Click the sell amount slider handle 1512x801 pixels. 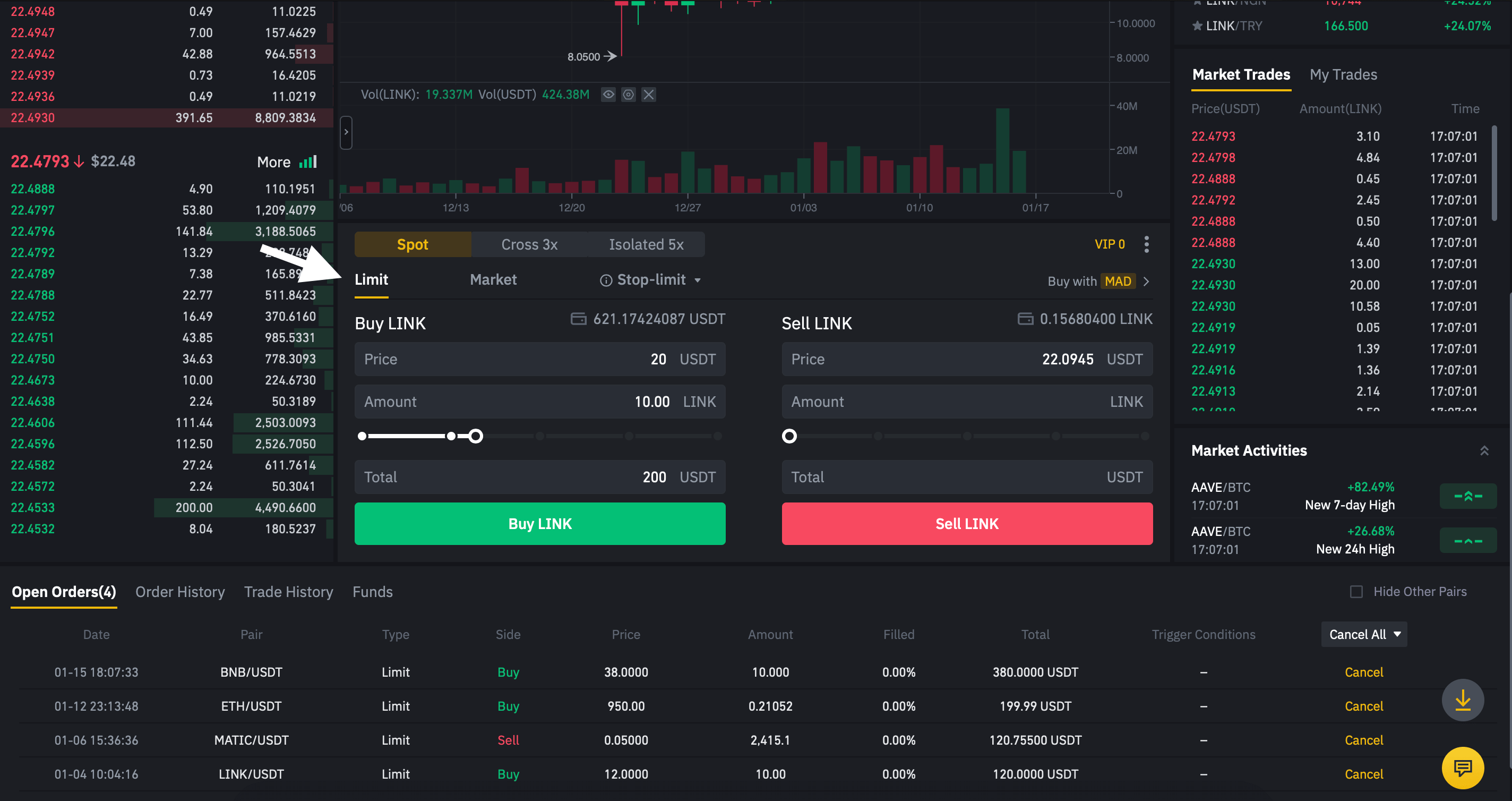click(x=789, y=436)
